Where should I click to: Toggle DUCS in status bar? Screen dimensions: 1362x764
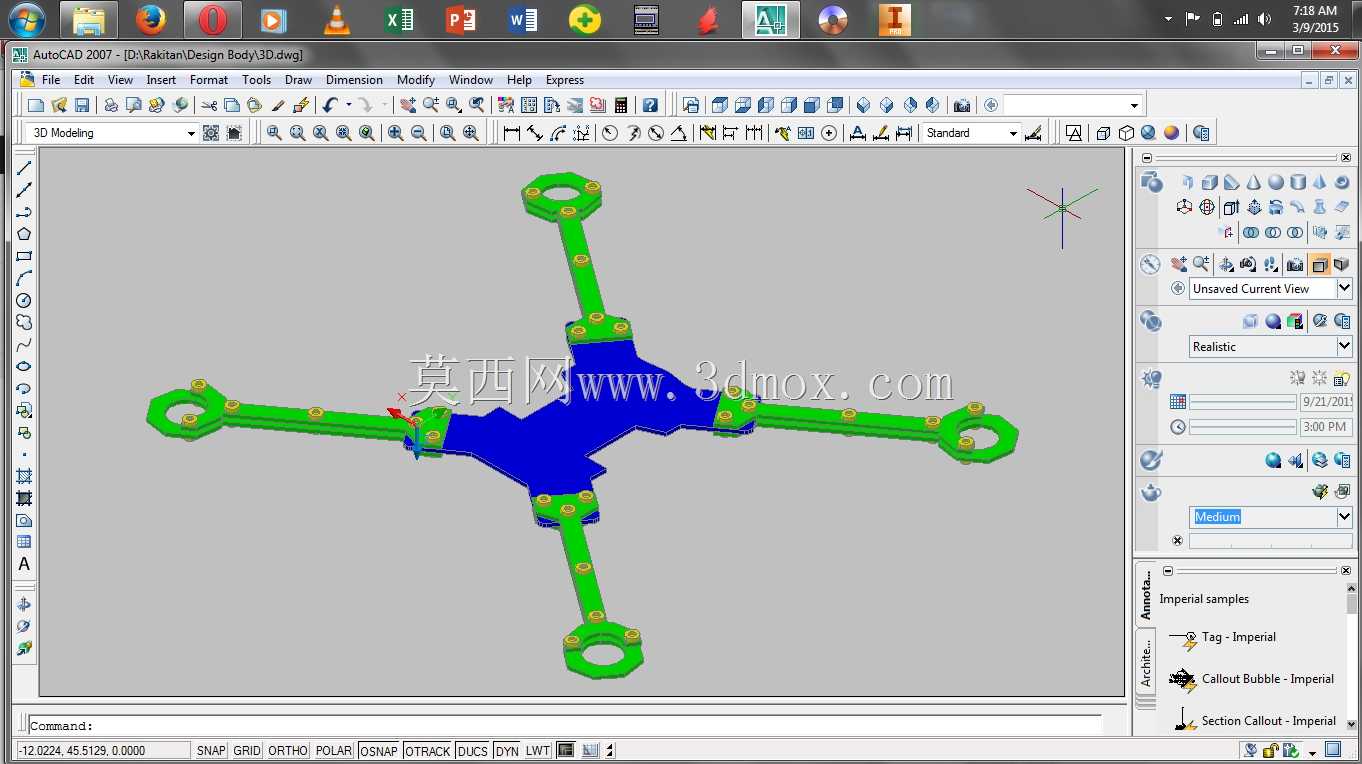click(473, 751)
